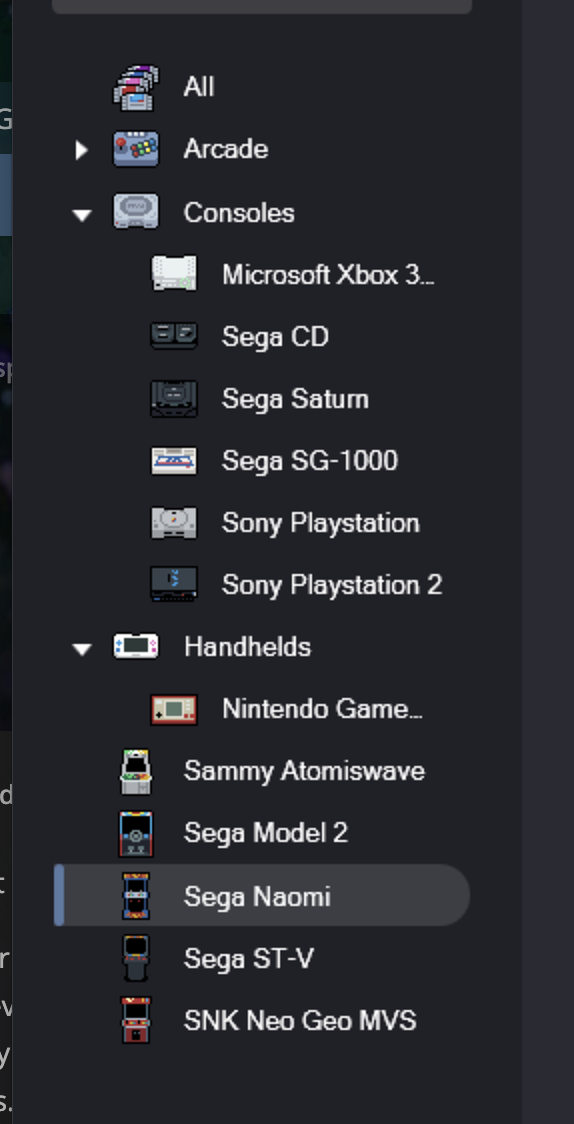This screenshot has width=574, height=1124.
Task: Click the Nintendo Game & Watch device icon
Action: tap(174, 709)
